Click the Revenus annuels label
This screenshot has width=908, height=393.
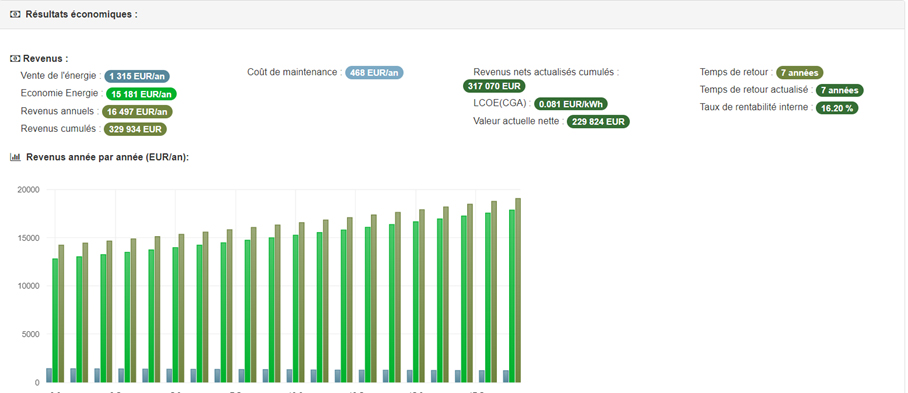60,111
